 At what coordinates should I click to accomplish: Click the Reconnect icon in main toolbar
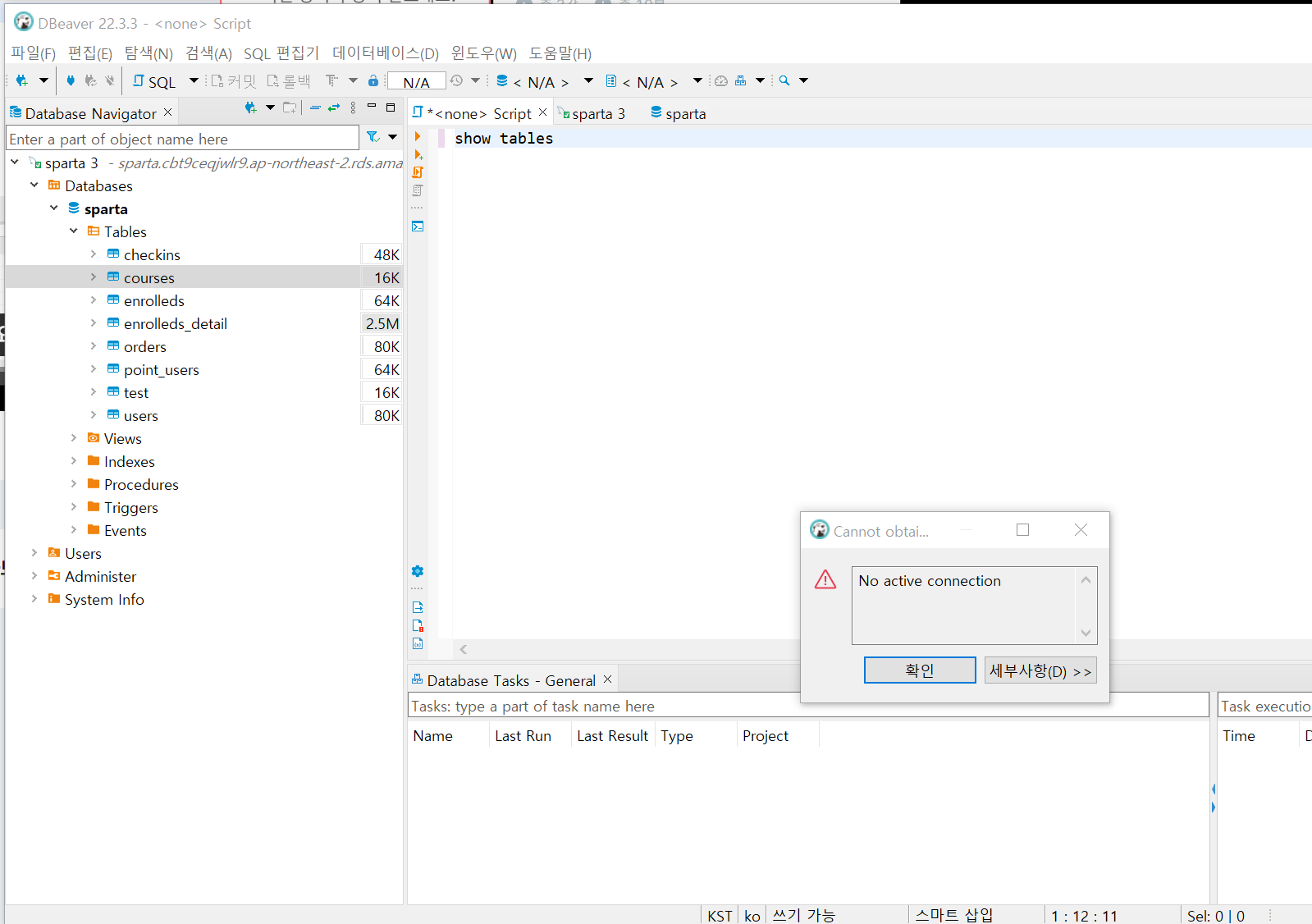[90, 80]
